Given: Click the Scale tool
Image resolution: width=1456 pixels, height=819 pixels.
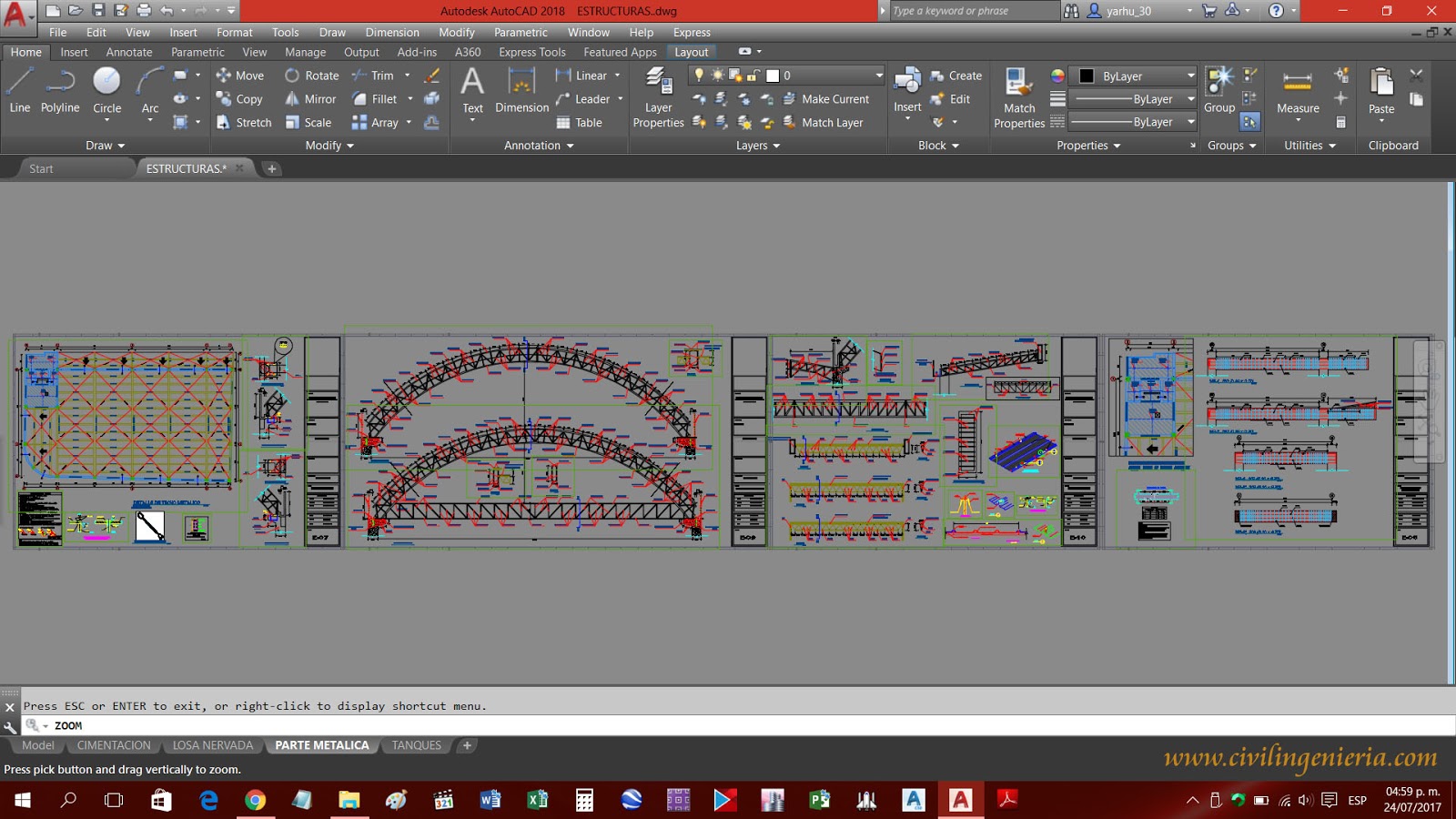Looking at the screenshot, I should [x=308, y=122].
